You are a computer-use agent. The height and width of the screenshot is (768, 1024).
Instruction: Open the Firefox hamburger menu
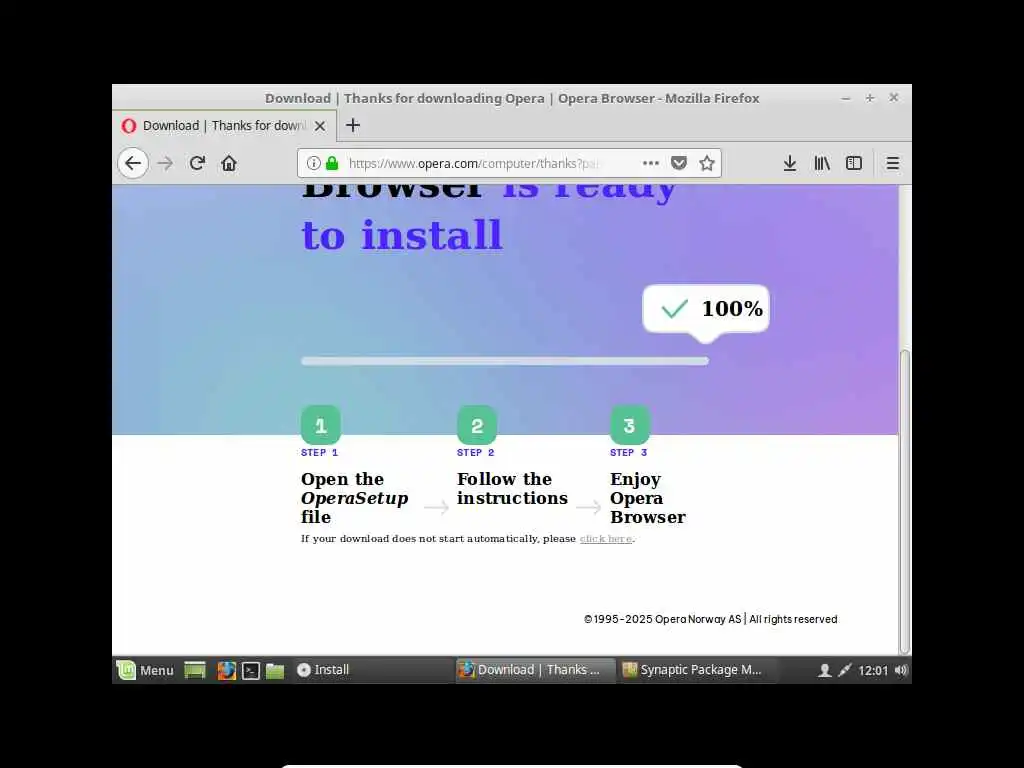[x=893, y=163]
